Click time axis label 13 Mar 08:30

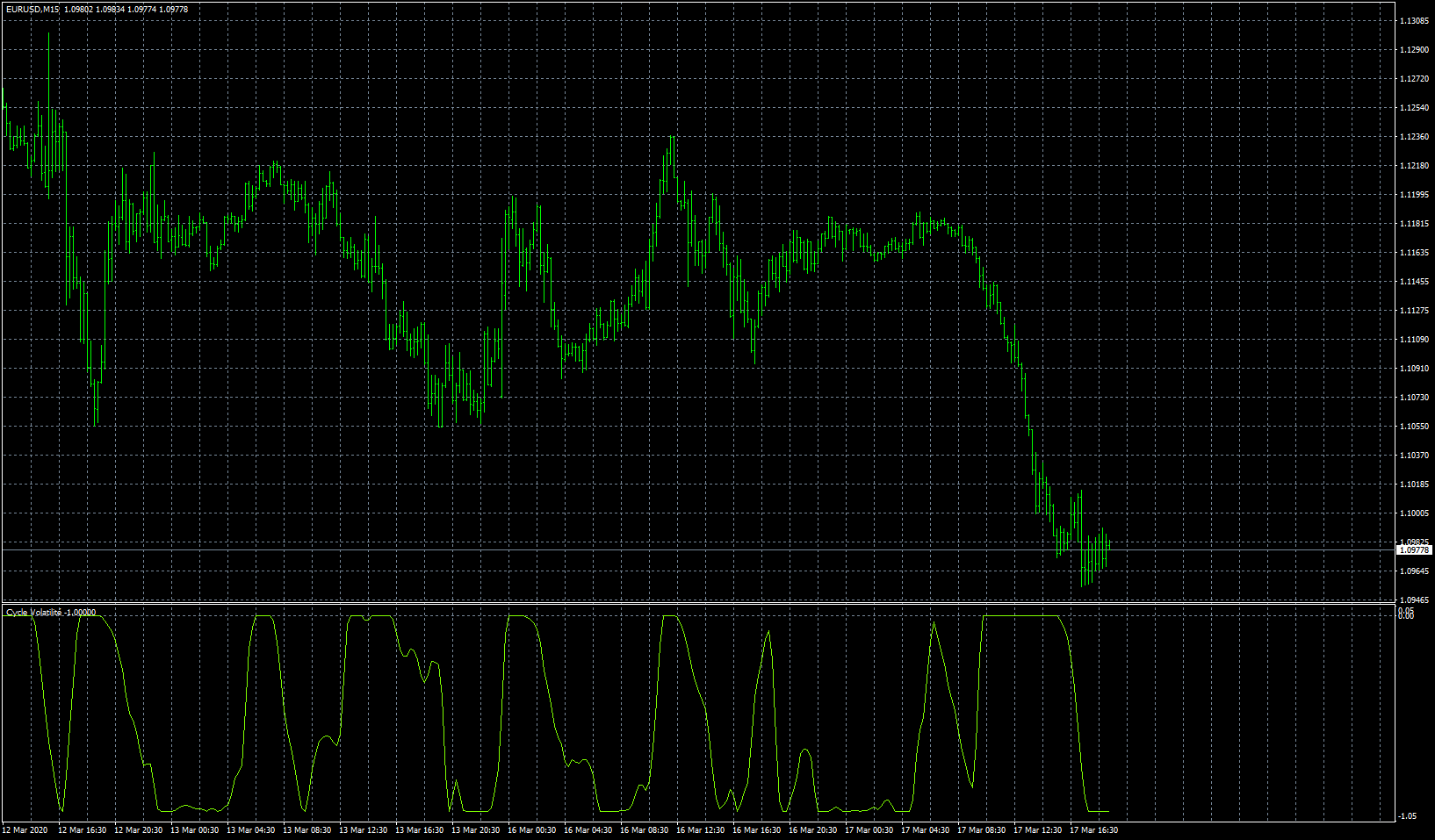pyautogui.click(x=307, y=830)
